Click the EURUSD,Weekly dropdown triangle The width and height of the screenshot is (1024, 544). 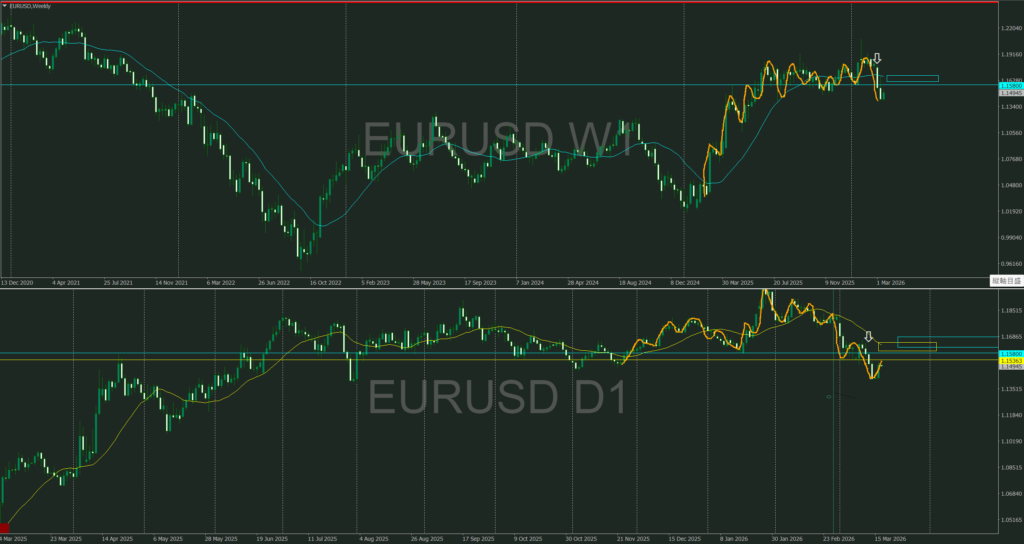point(4,6)
